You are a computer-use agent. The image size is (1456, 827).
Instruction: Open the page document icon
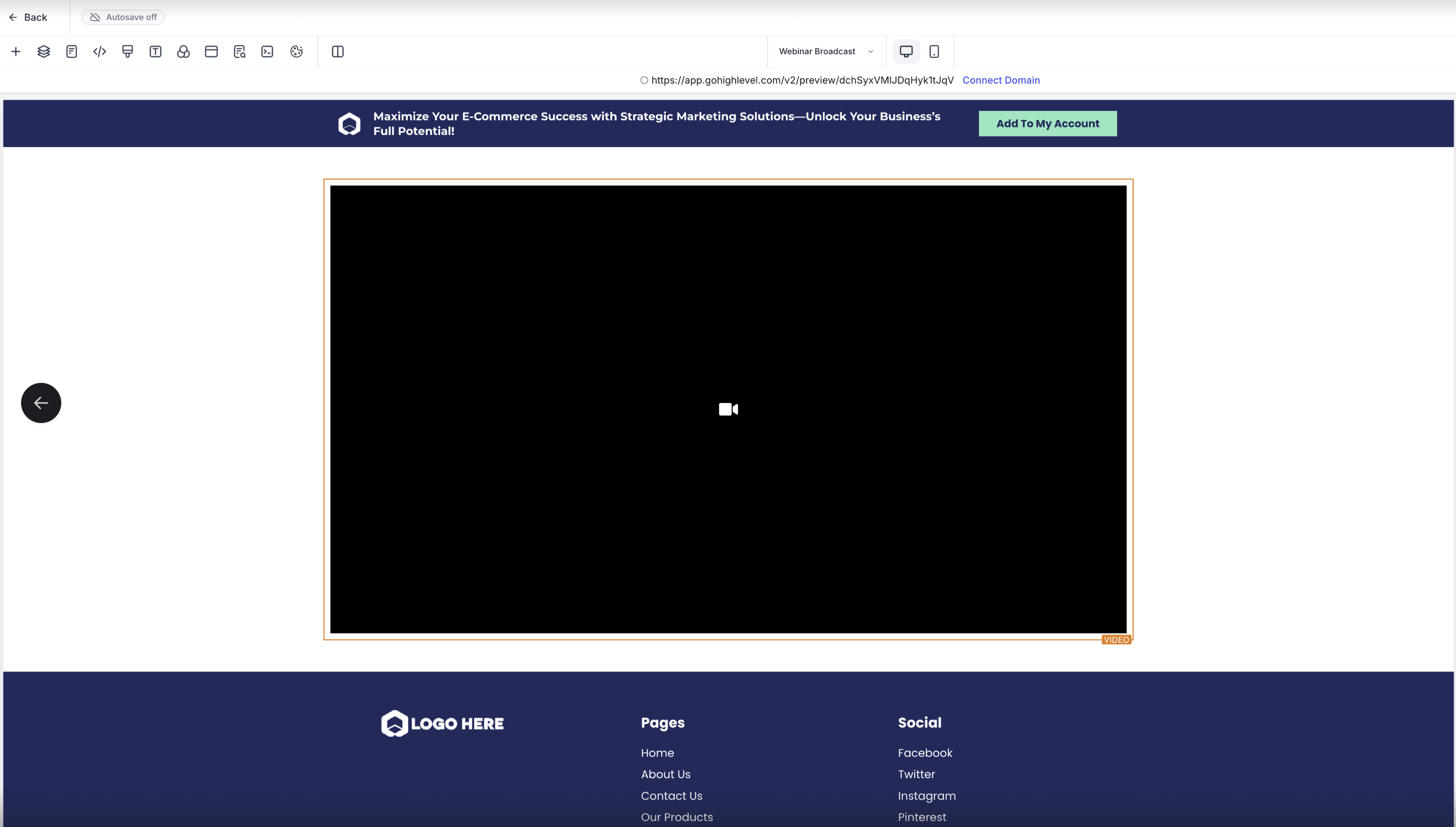point(72,52)
